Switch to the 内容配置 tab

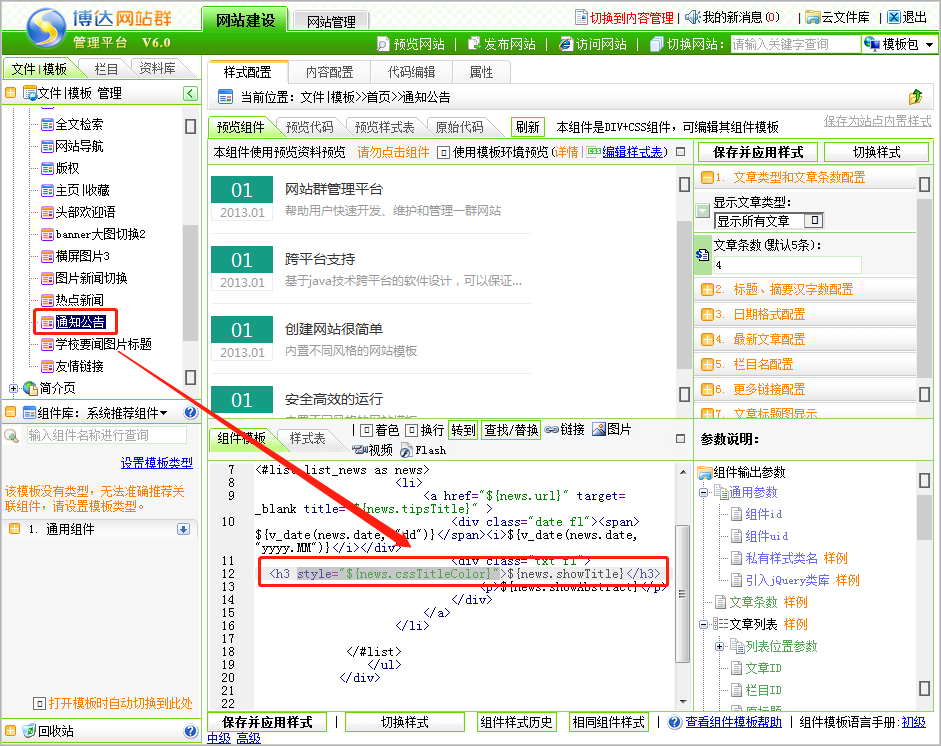point(329,72)
